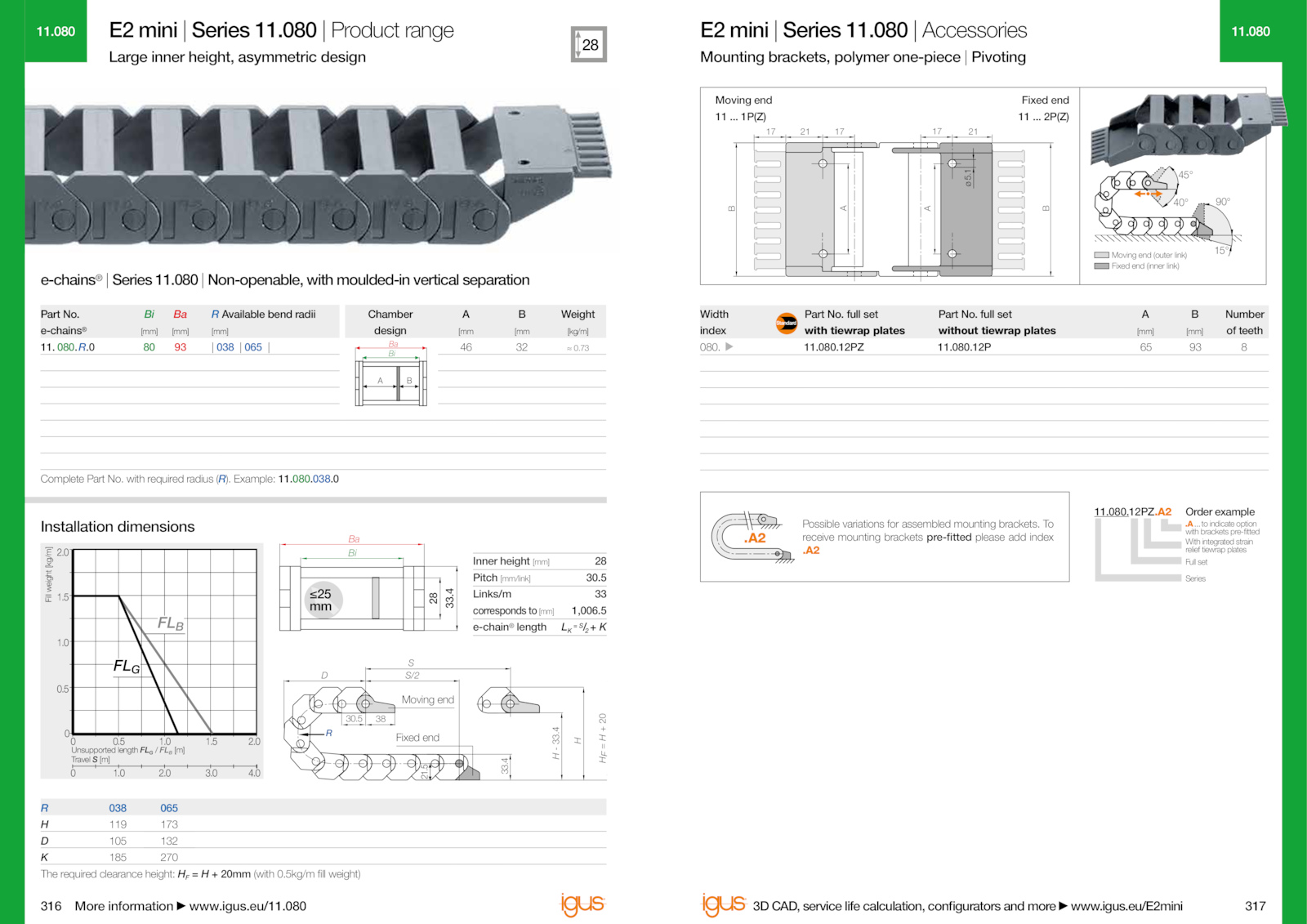Click the inner height 28 icon
The width and height of the screenshot is (1307, 924).
click(589, 45)
